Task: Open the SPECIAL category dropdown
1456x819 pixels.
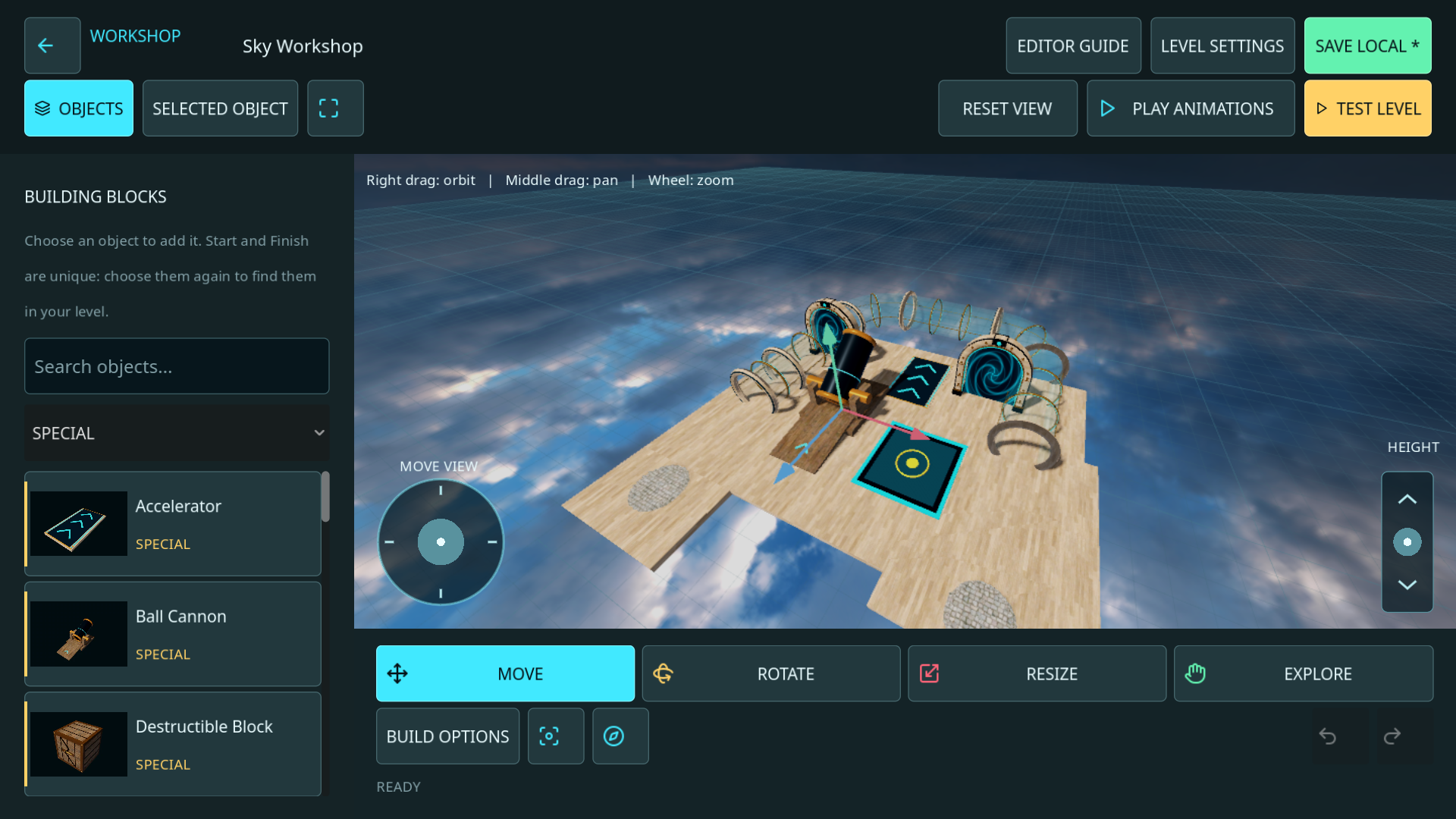Action: (177, 433)
